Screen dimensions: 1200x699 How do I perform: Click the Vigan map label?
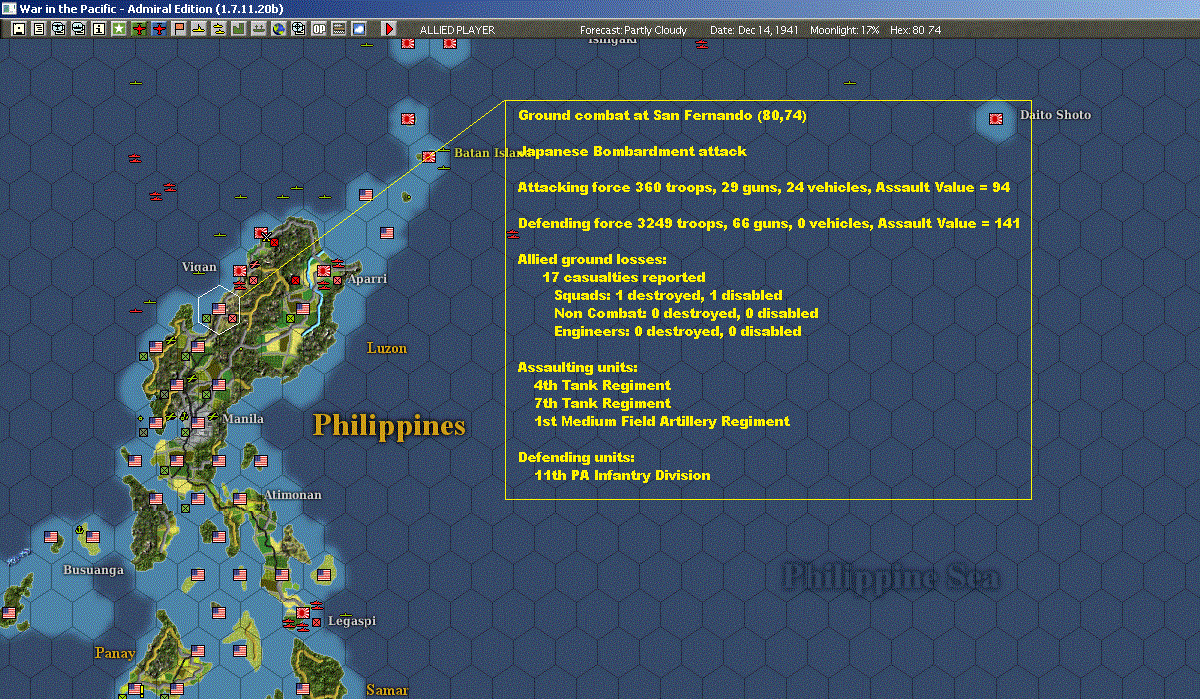(199, 267)
